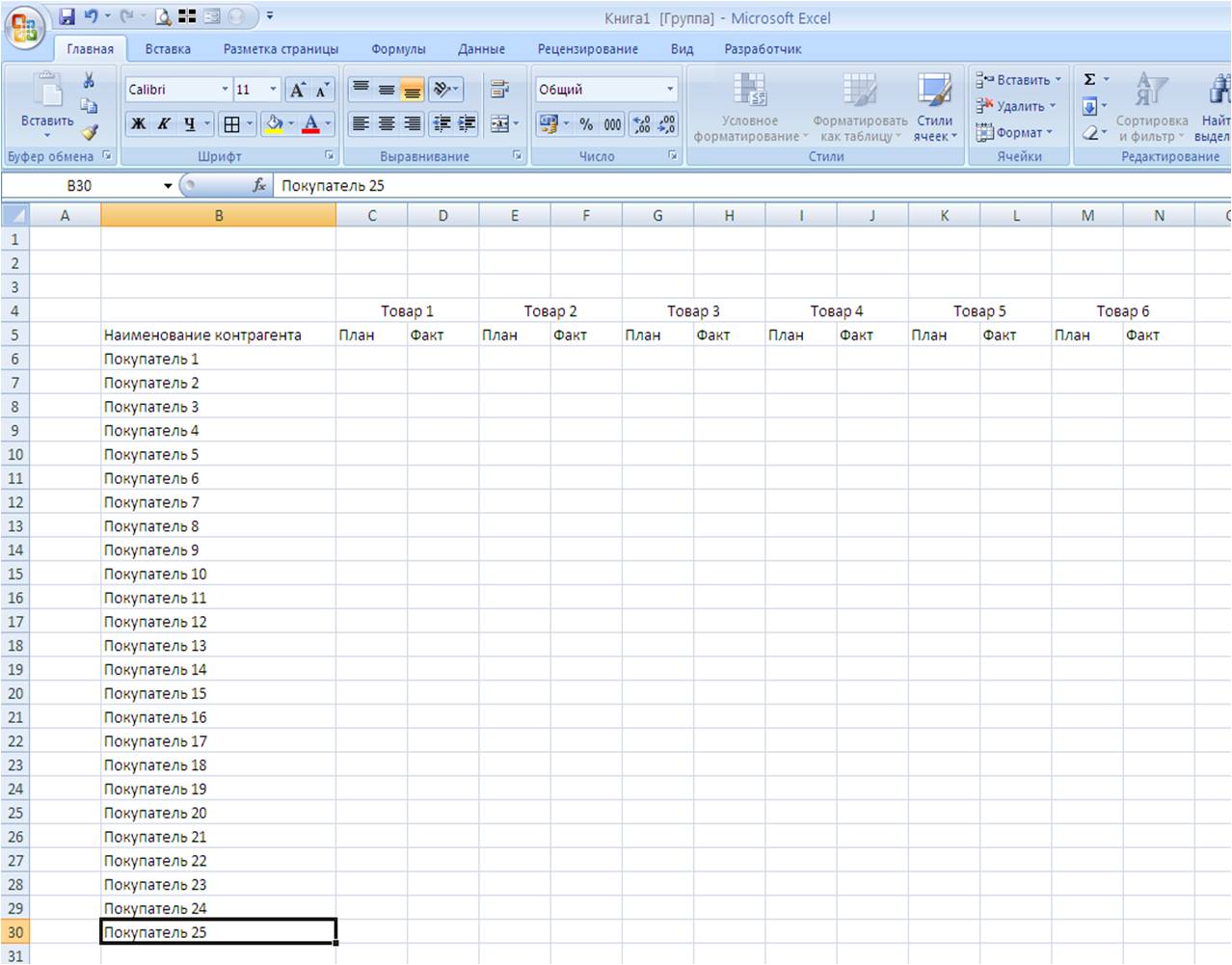
Task: Click the Insert Function fx icon
Action: tap(258, 185)
